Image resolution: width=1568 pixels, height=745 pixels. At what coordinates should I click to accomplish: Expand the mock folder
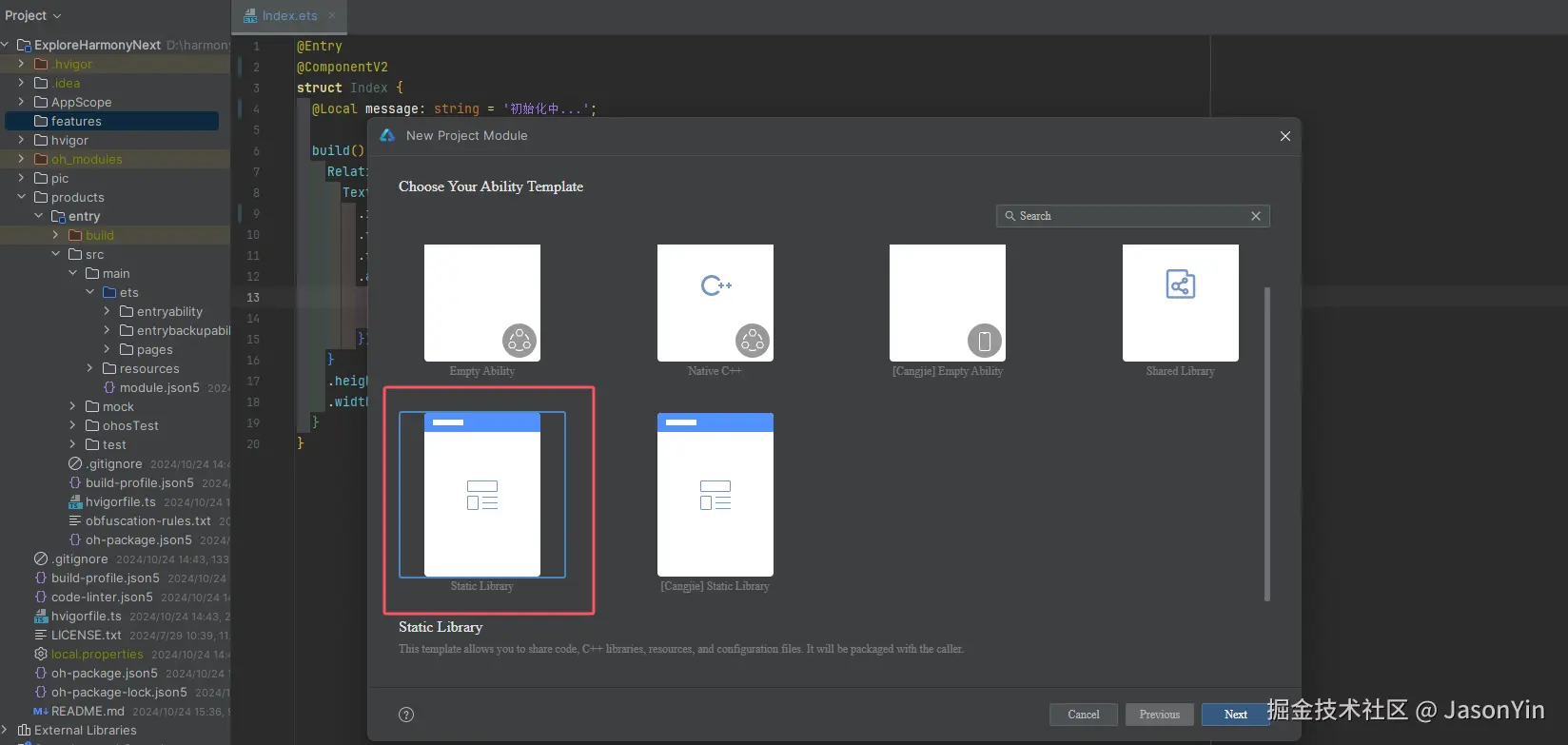pyautogui.click(x=73, y=406)
